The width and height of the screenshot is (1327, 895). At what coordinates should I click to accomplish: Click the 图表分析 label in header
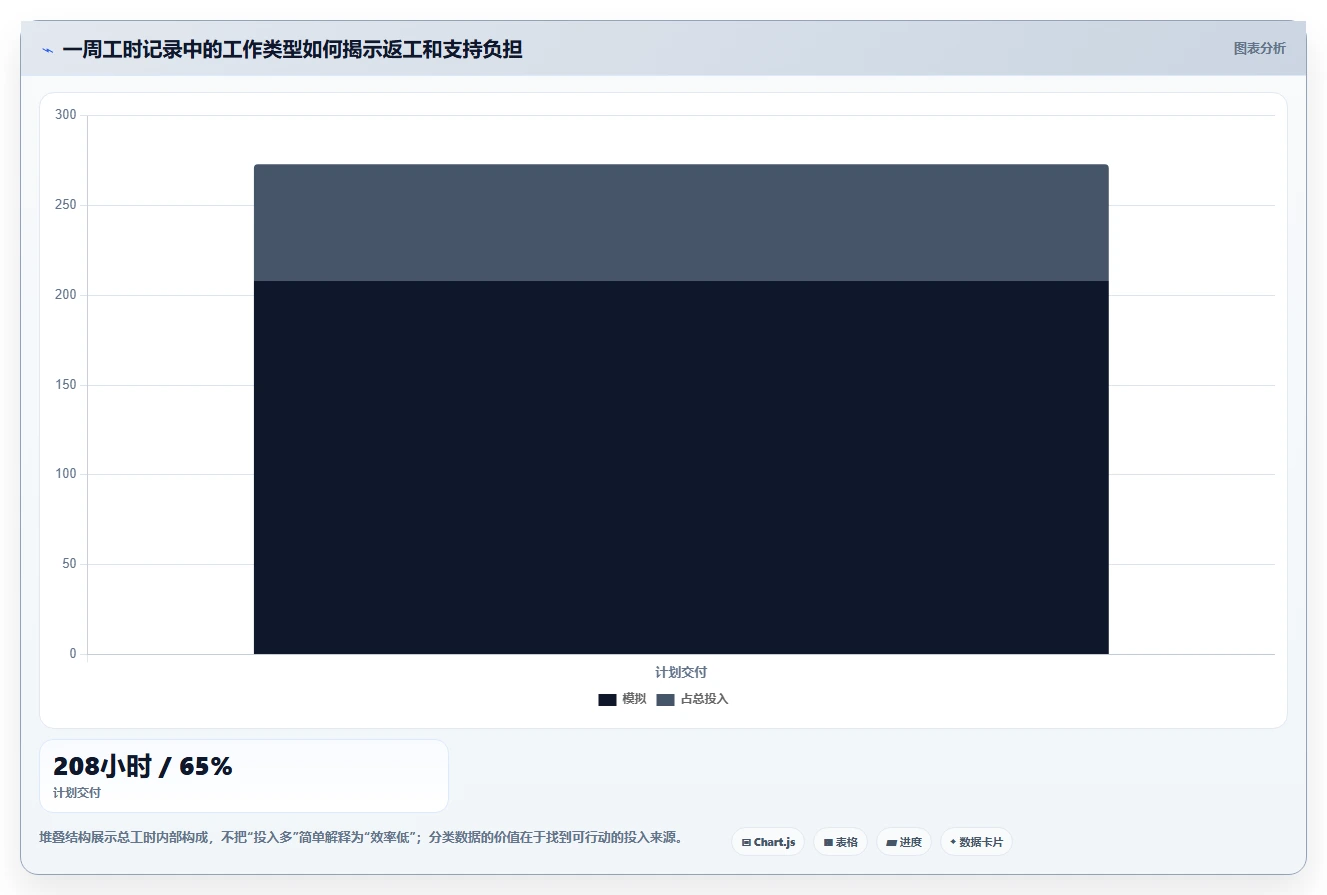pos(1259,48)
